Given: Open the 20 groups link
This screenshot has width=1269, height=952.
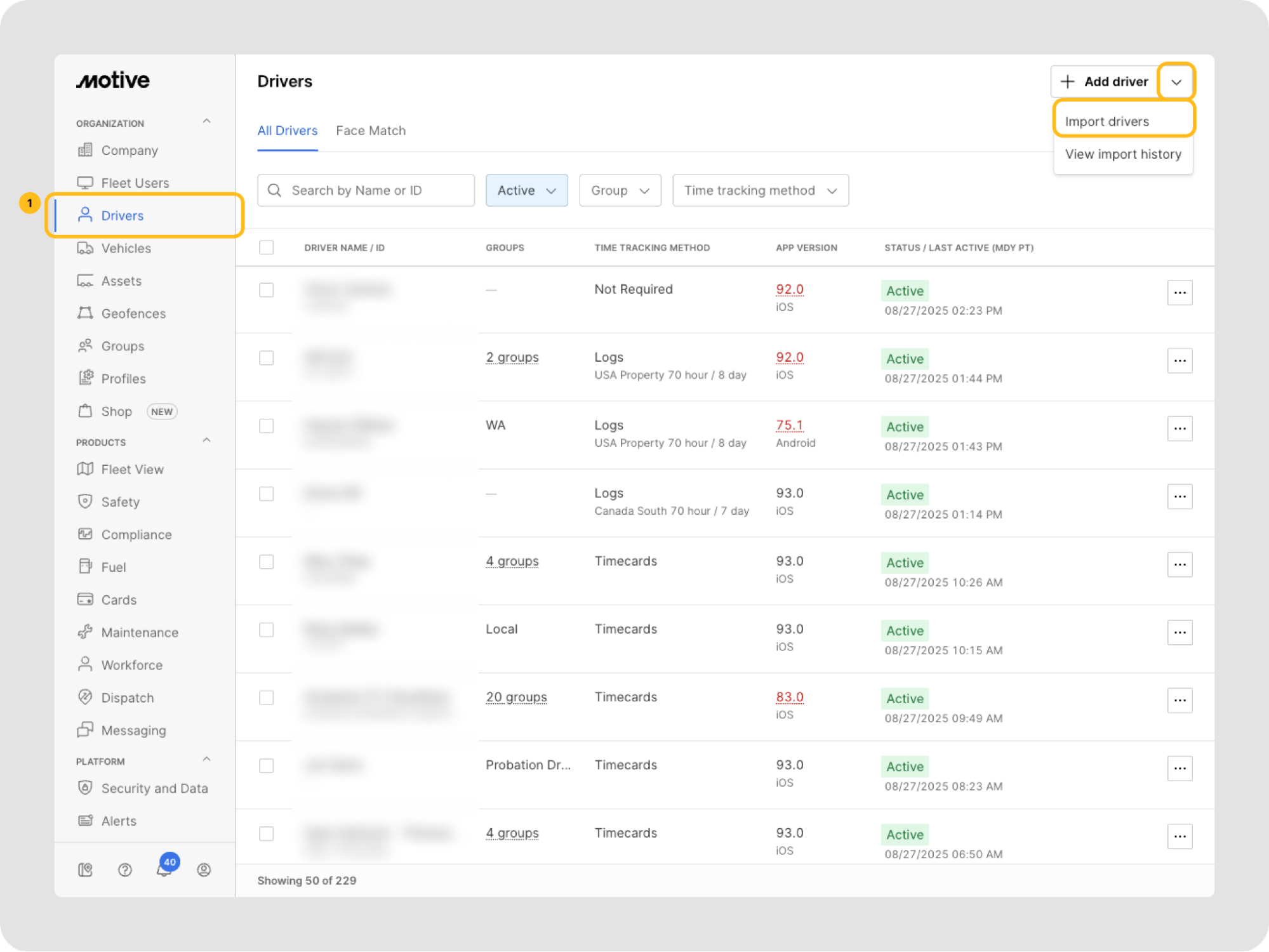Looking at the screenshot, I should point(516,697).
